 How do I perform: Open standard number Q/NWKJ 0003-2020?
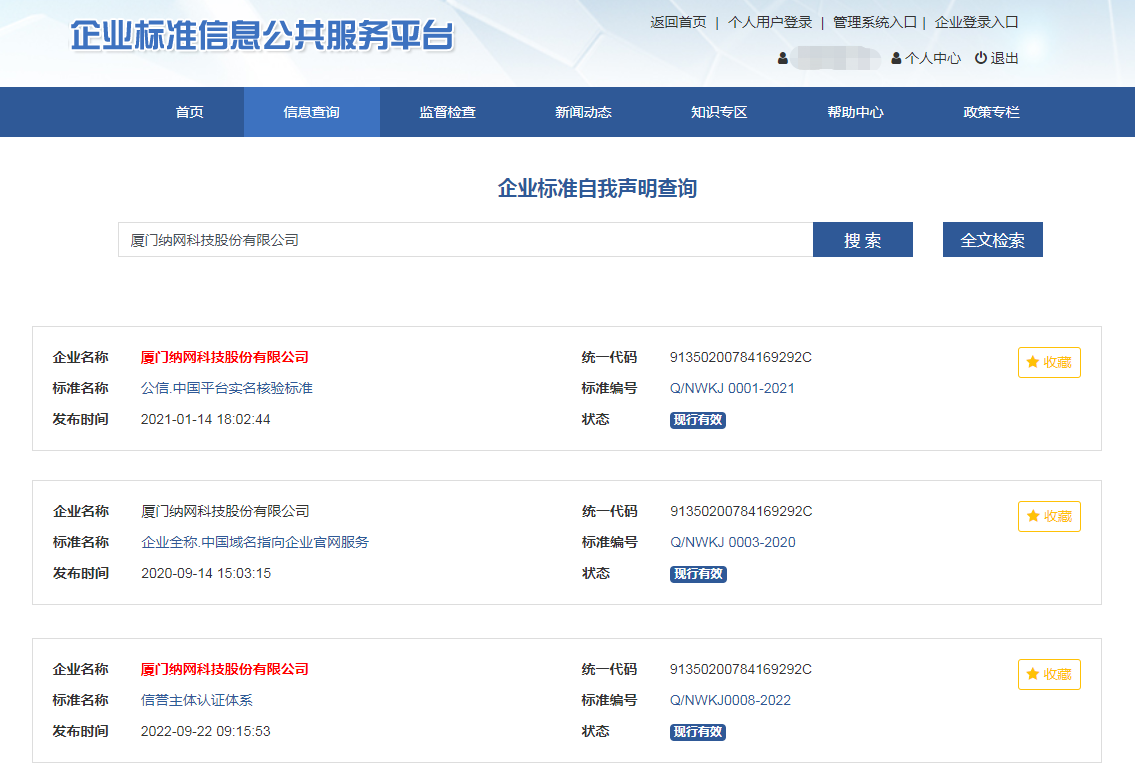(733, 542)
